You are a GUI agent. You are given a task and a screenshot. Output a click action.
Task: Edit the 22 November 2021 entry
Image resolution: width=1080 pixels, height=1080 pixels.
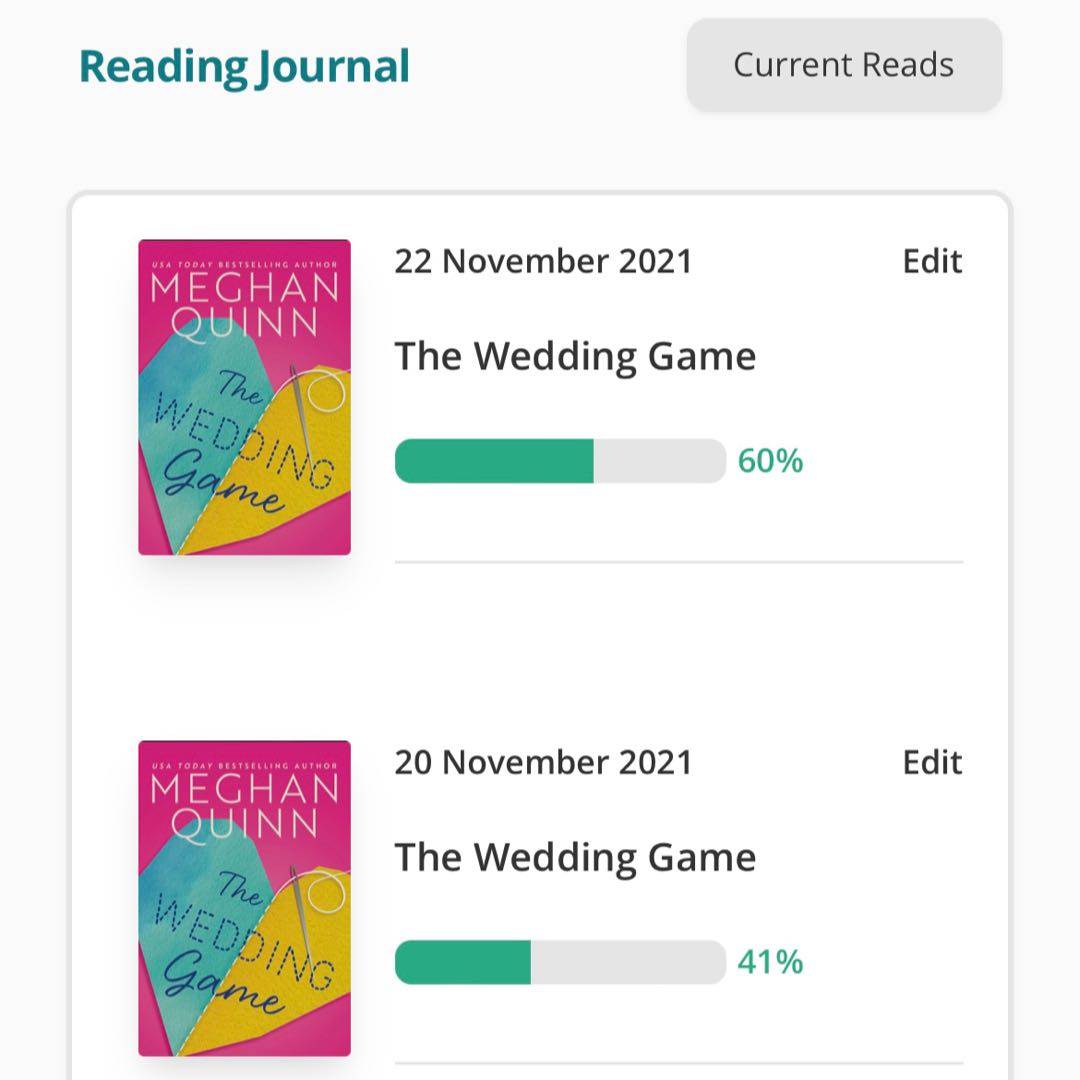[932, 262]
